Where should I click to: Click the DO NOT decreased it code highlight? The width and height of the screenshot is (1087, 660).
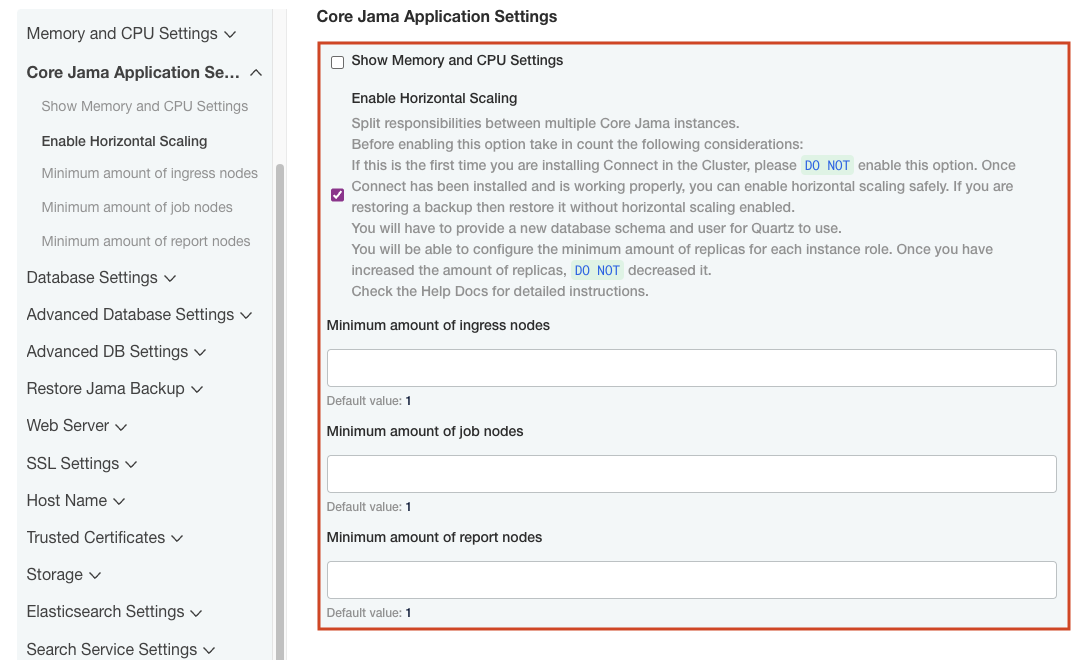597,270
